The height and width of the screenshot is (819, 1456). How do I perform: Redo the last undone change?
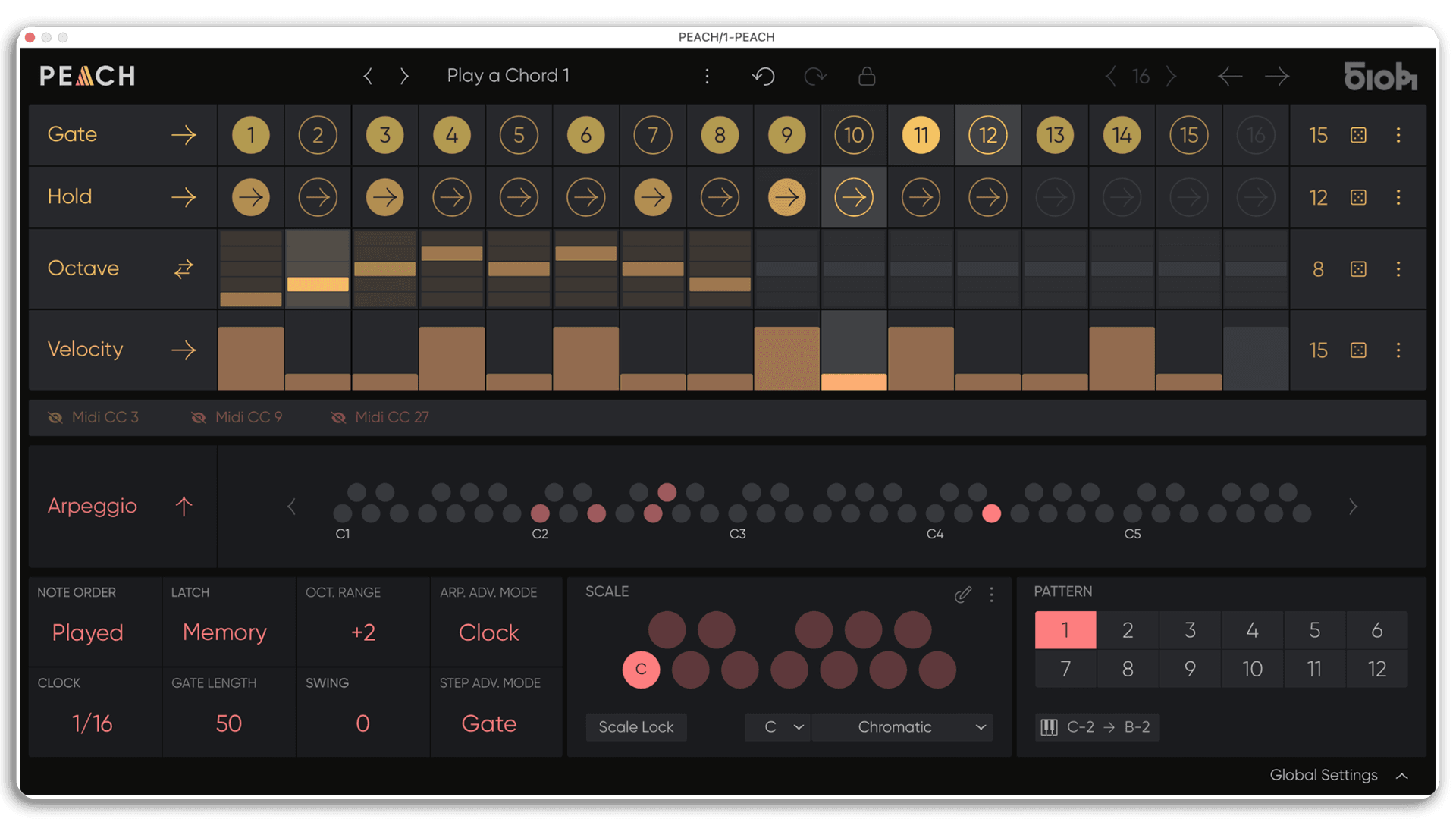[815, 76]
